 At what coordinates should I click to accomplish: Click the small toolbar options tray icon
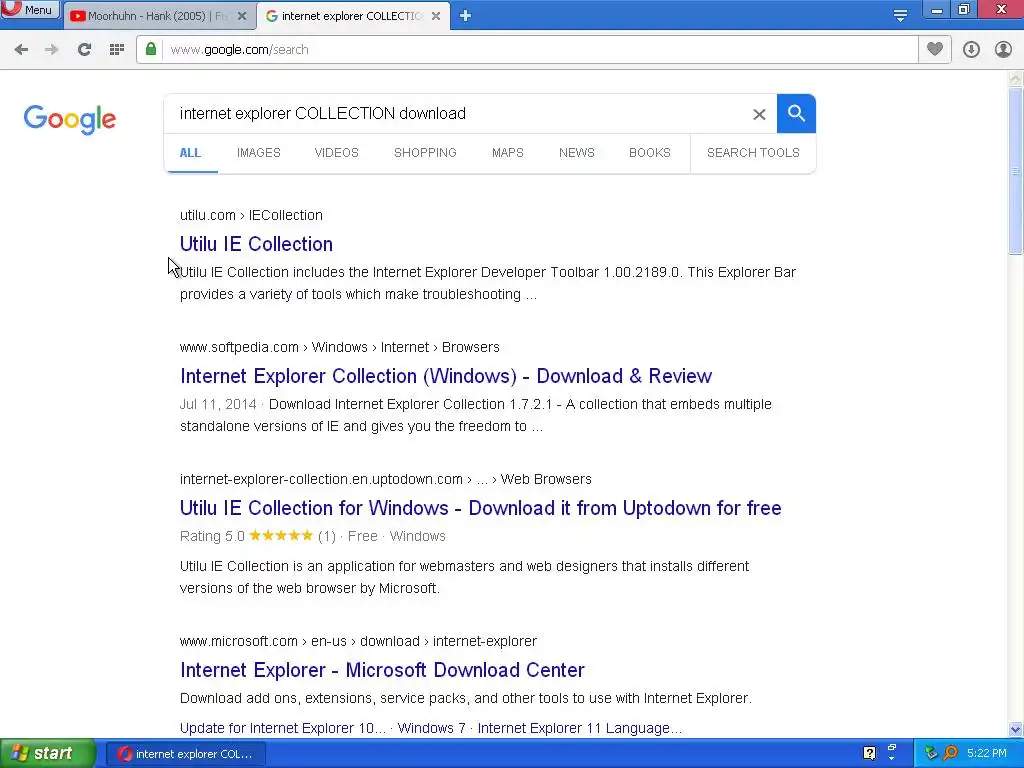click(x=892, y=750)
